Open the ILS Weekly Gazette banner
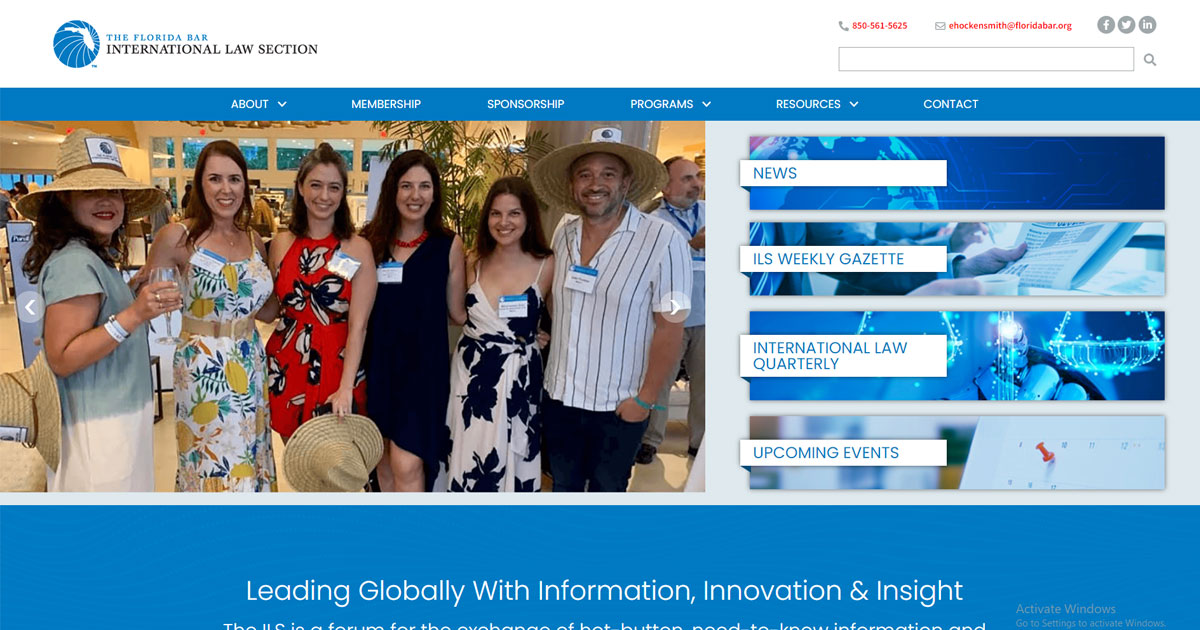 point(957,259)
